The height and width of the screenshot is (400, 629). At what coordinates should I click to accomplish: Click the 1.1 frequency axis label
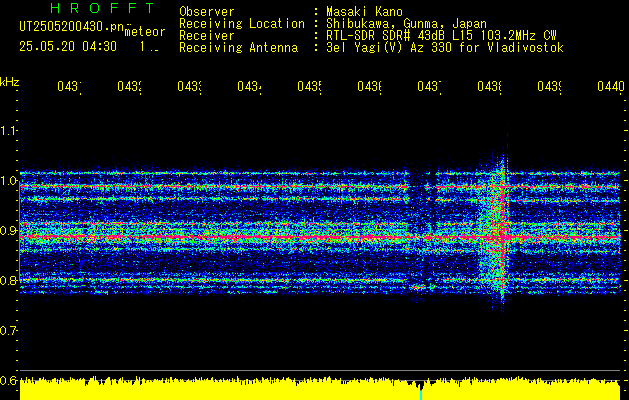pos(8,130)
